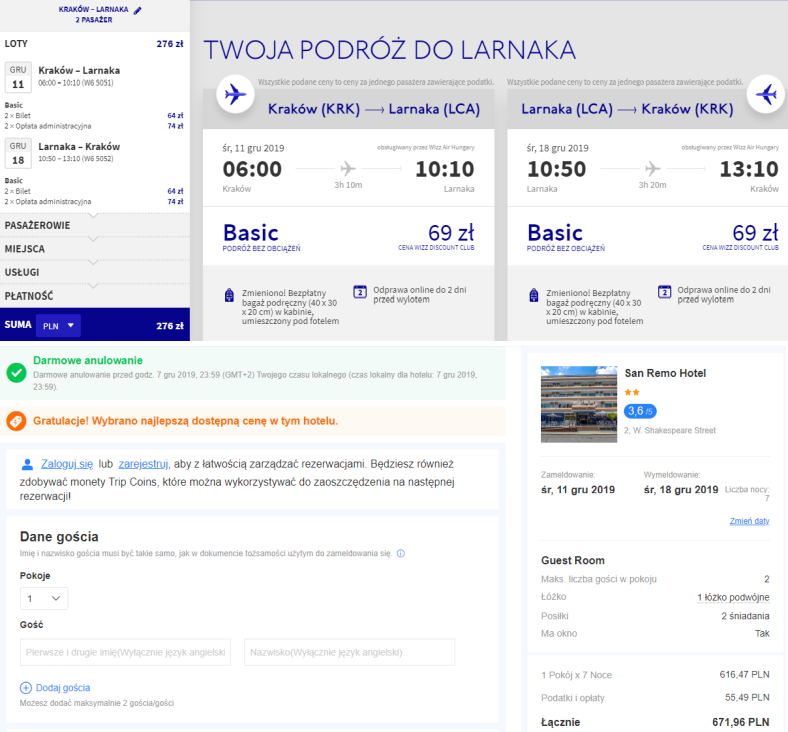788x732 pixels.
Task: Click the Kraków – Larnaka sidebar flight
Action: pos(79,71)
